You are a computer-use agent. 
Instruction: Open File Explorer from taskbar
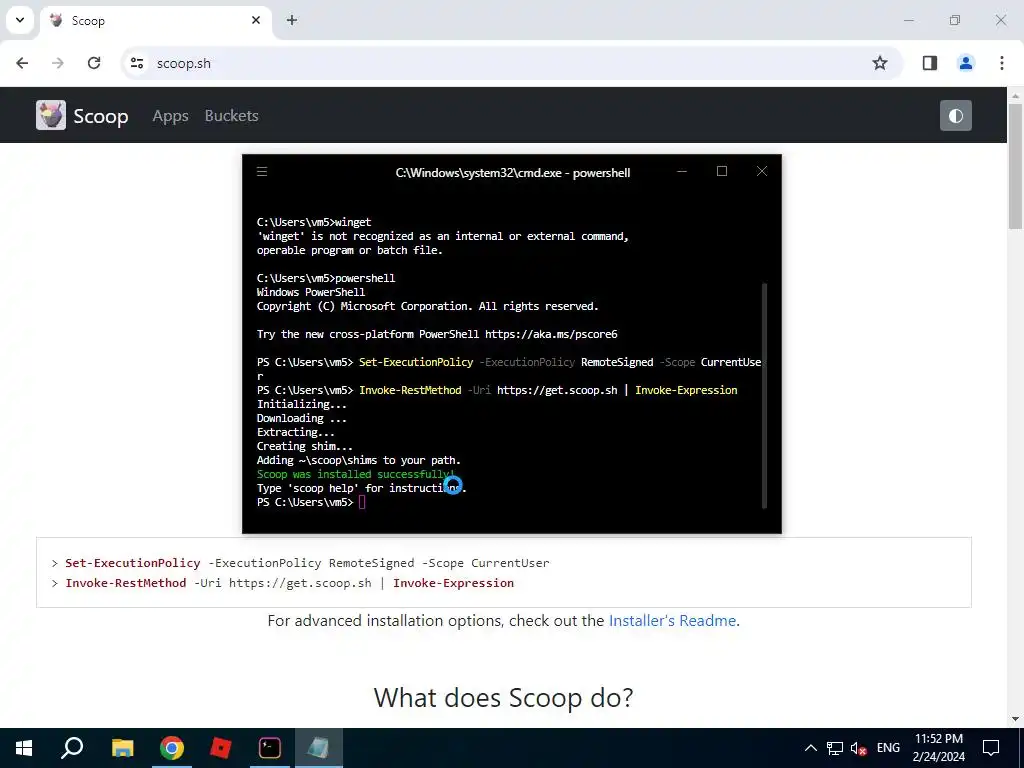point(122,748)
